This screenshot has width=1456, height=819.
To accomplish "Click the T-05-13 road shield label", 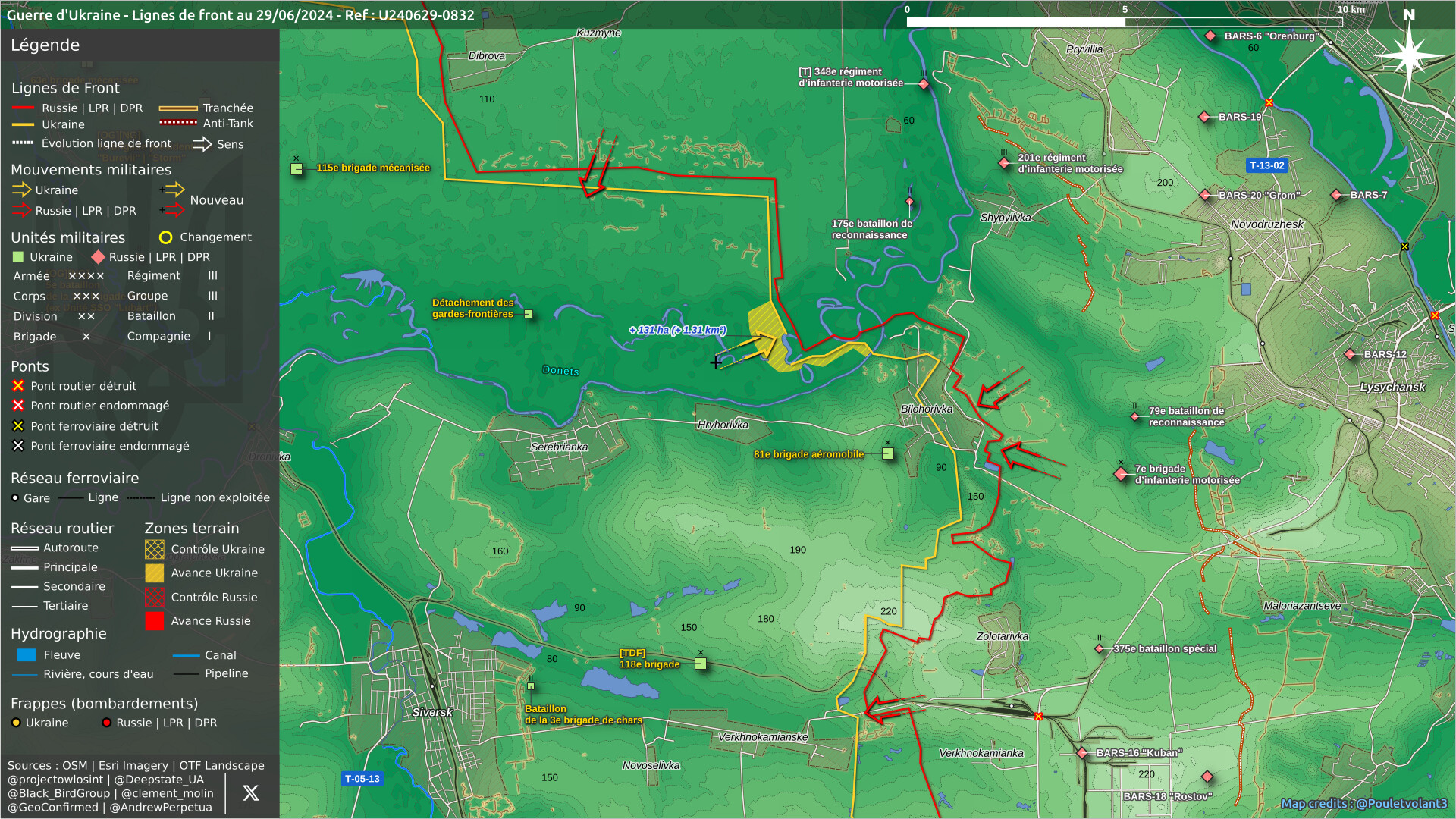I will tap(362, 779).
